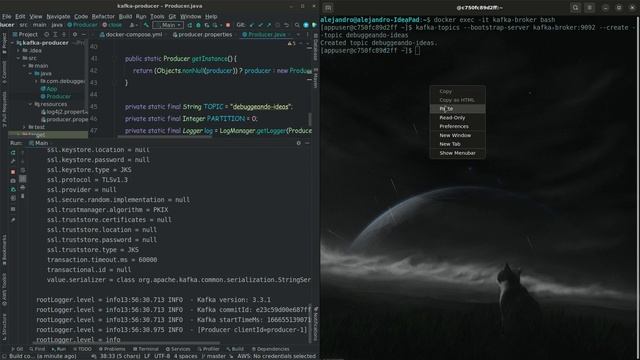
Task: Click the new tab icon in terminal titlebar
Action: (x=328, y=8)
